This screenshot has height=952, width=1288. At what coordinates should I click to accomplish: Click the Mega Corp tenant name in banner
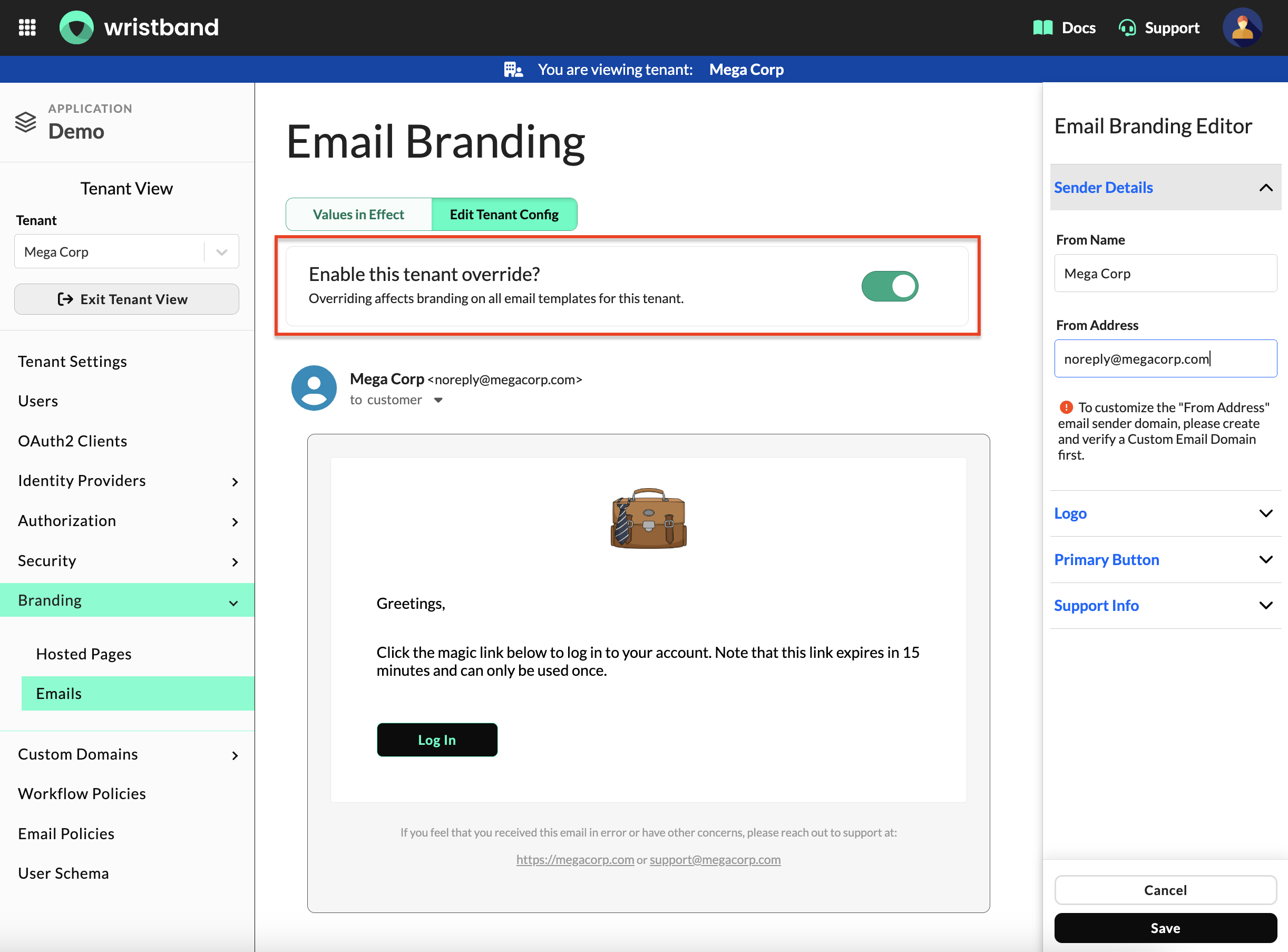[x=746, y=69]
